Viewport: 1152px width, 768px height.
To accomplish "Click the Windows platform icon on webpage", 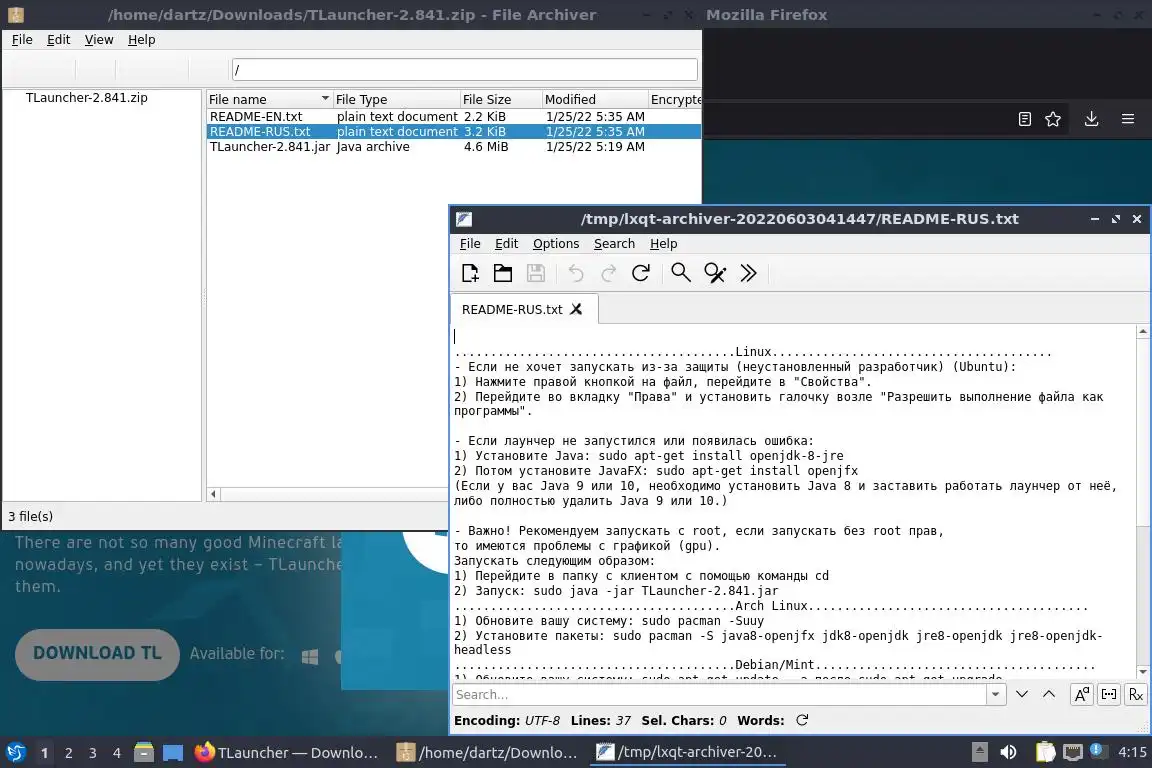I will 310,656.
